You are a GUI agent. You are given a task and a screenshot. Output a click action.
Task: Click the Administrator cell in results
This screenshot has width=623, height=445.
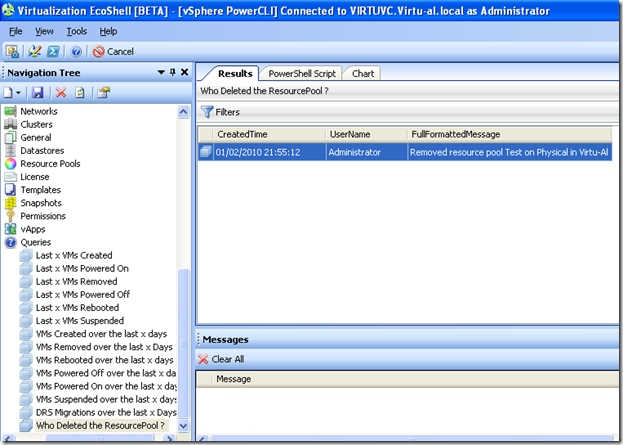point(367,153)
